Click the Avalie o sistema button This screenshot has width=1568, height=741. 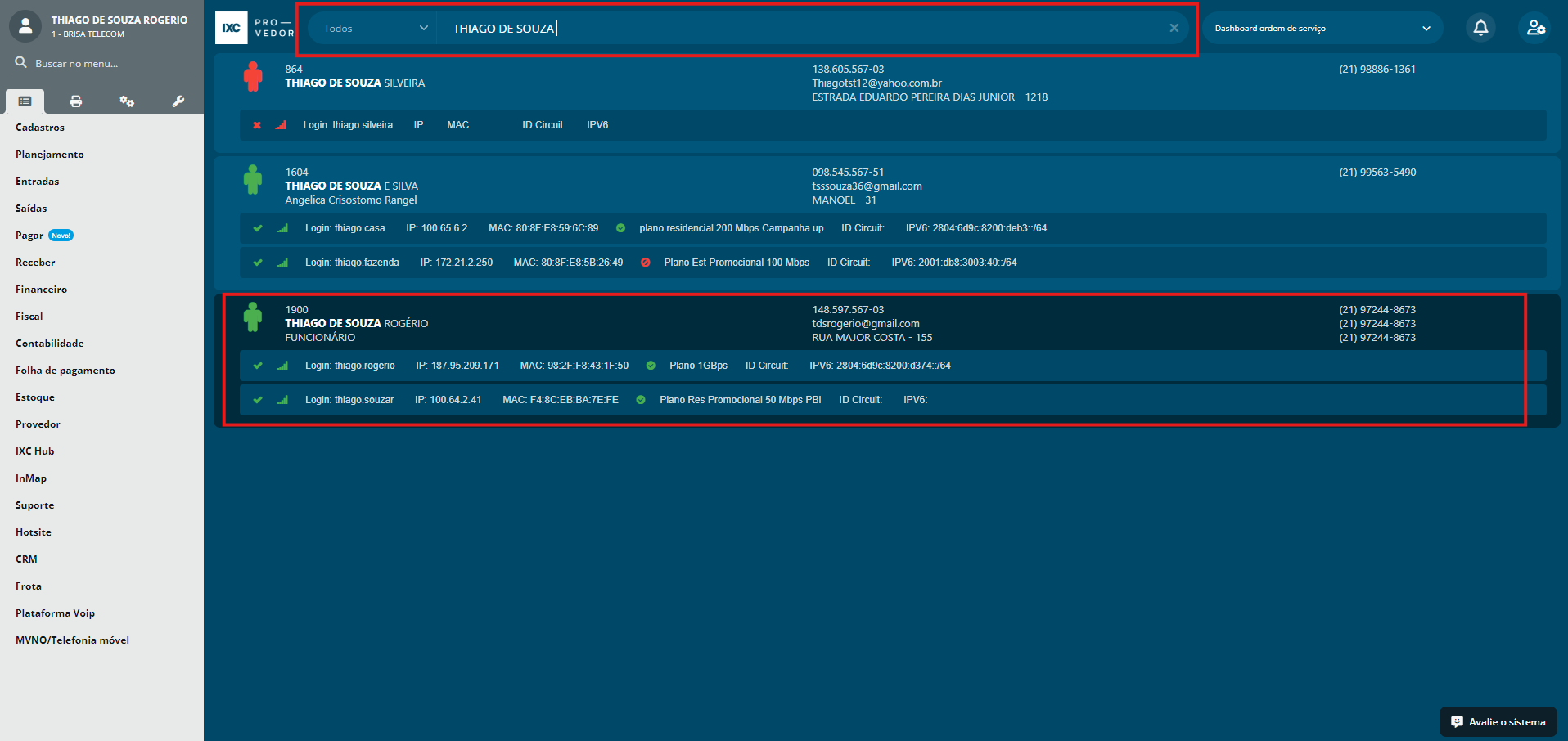1498,722
